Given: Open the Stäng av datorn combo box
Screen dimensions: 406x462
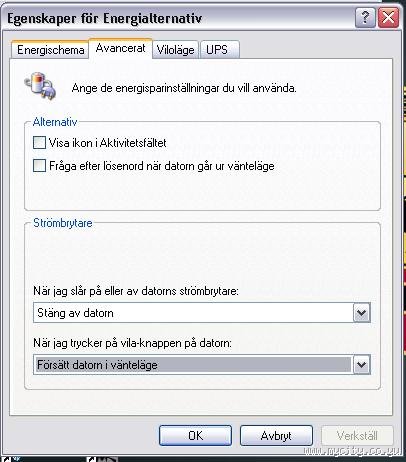Looking at the screenshot, I should (x=202, y=313).
